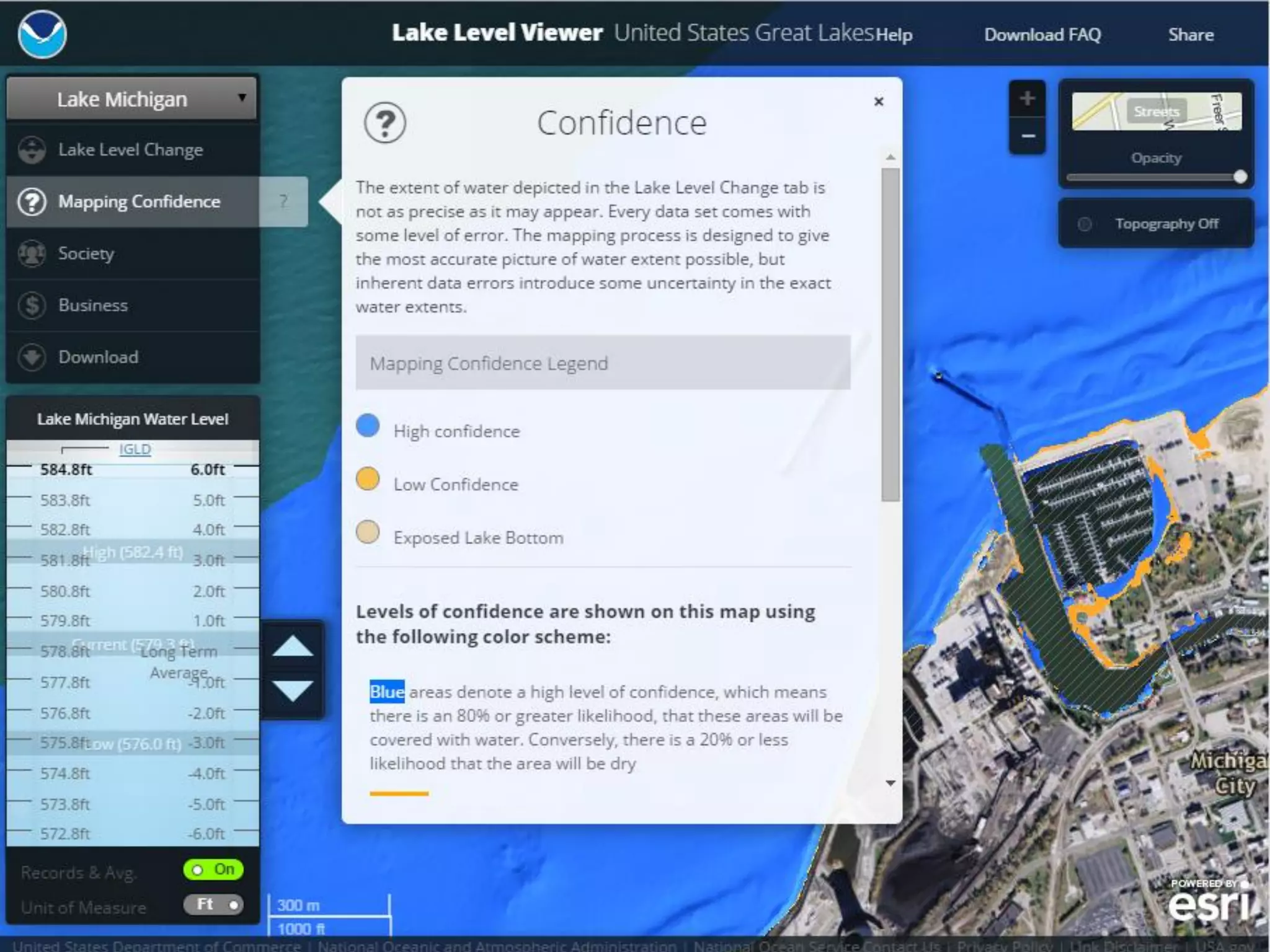Viewport: 1270px width, 952px height.
Task: Click the Download arrow icon in sidebar
Action: [x=32, y=357]
